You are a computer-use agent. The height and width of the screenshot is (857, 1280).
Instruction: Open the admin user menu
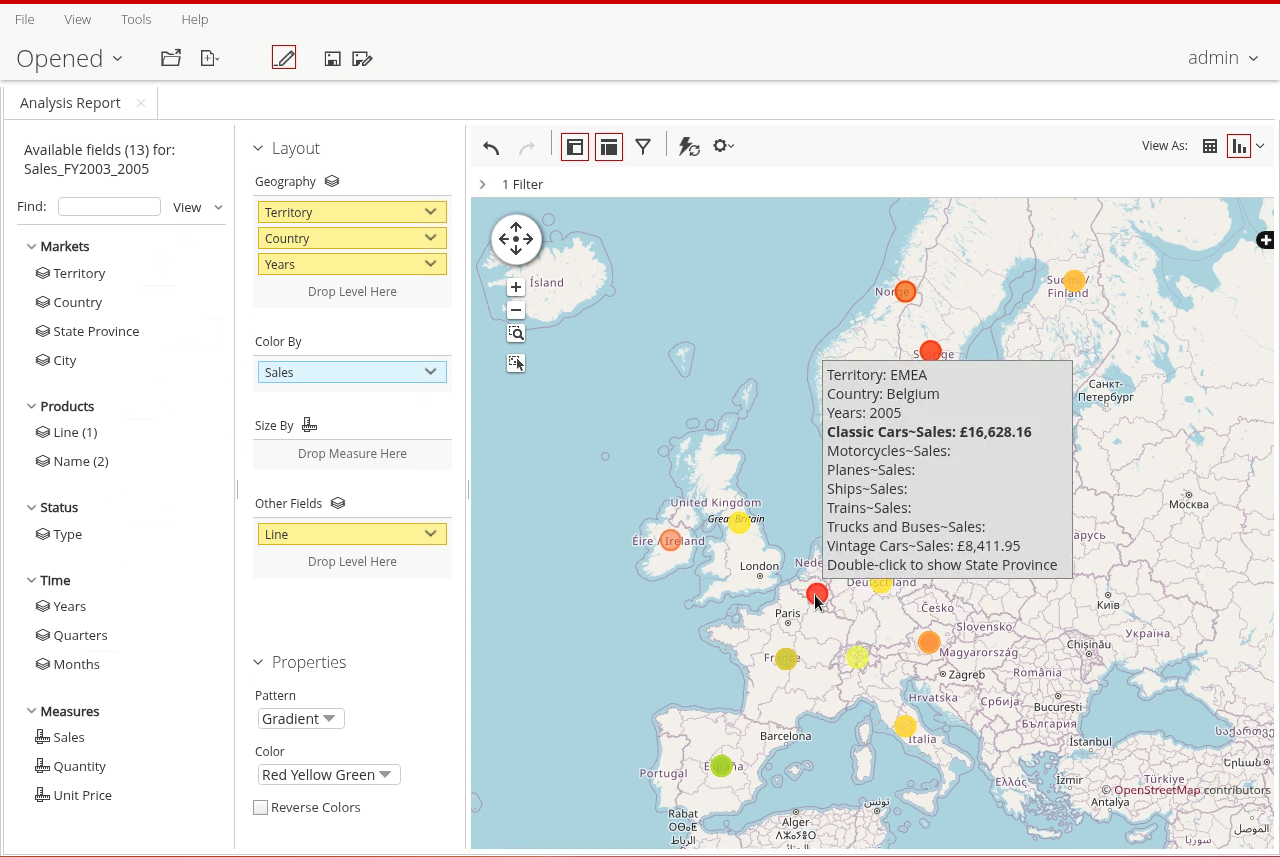tap(1222, 58)
